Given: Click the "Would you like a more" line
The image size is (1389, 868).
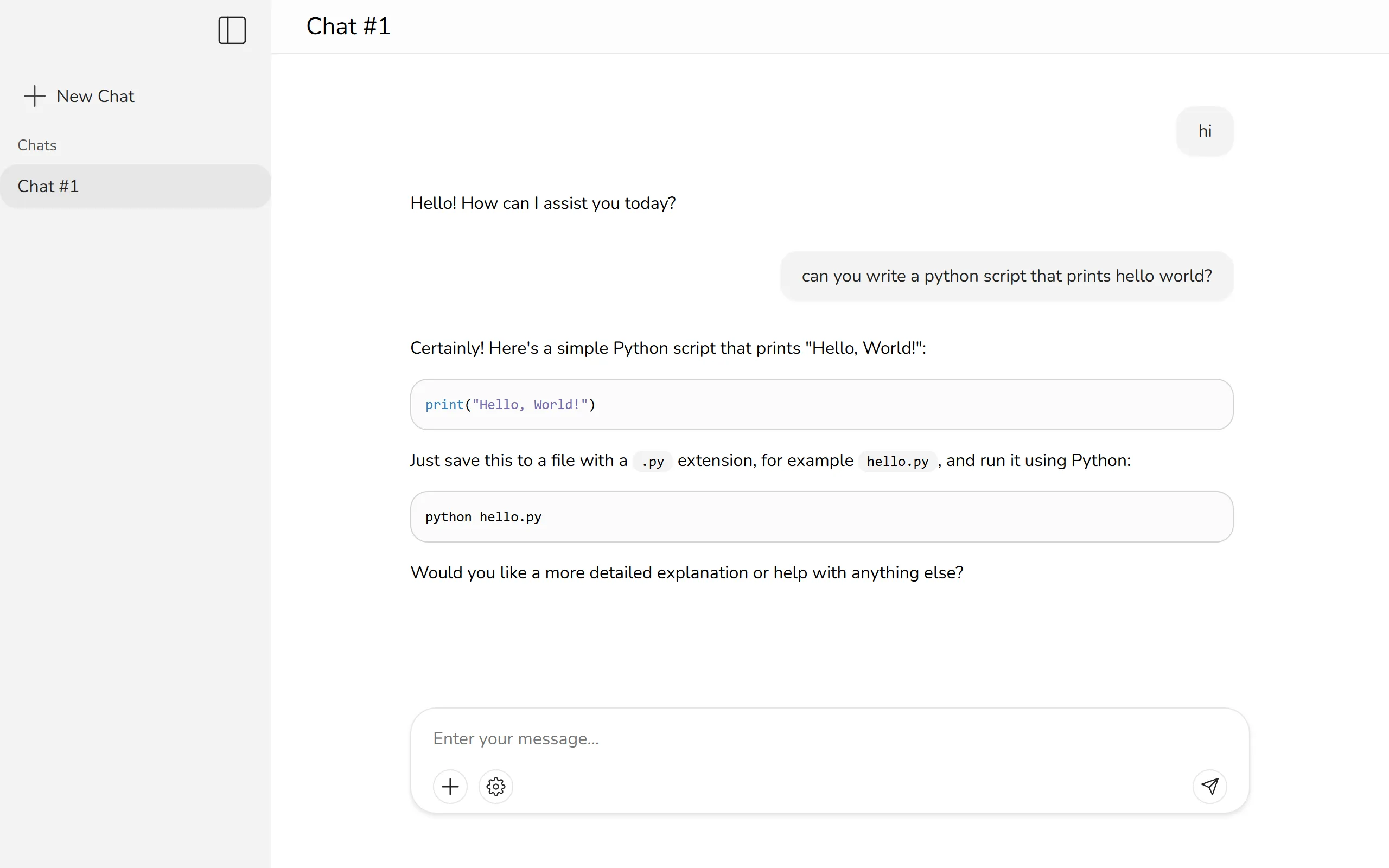Looking at the screenshot, I should click(686, 572).
